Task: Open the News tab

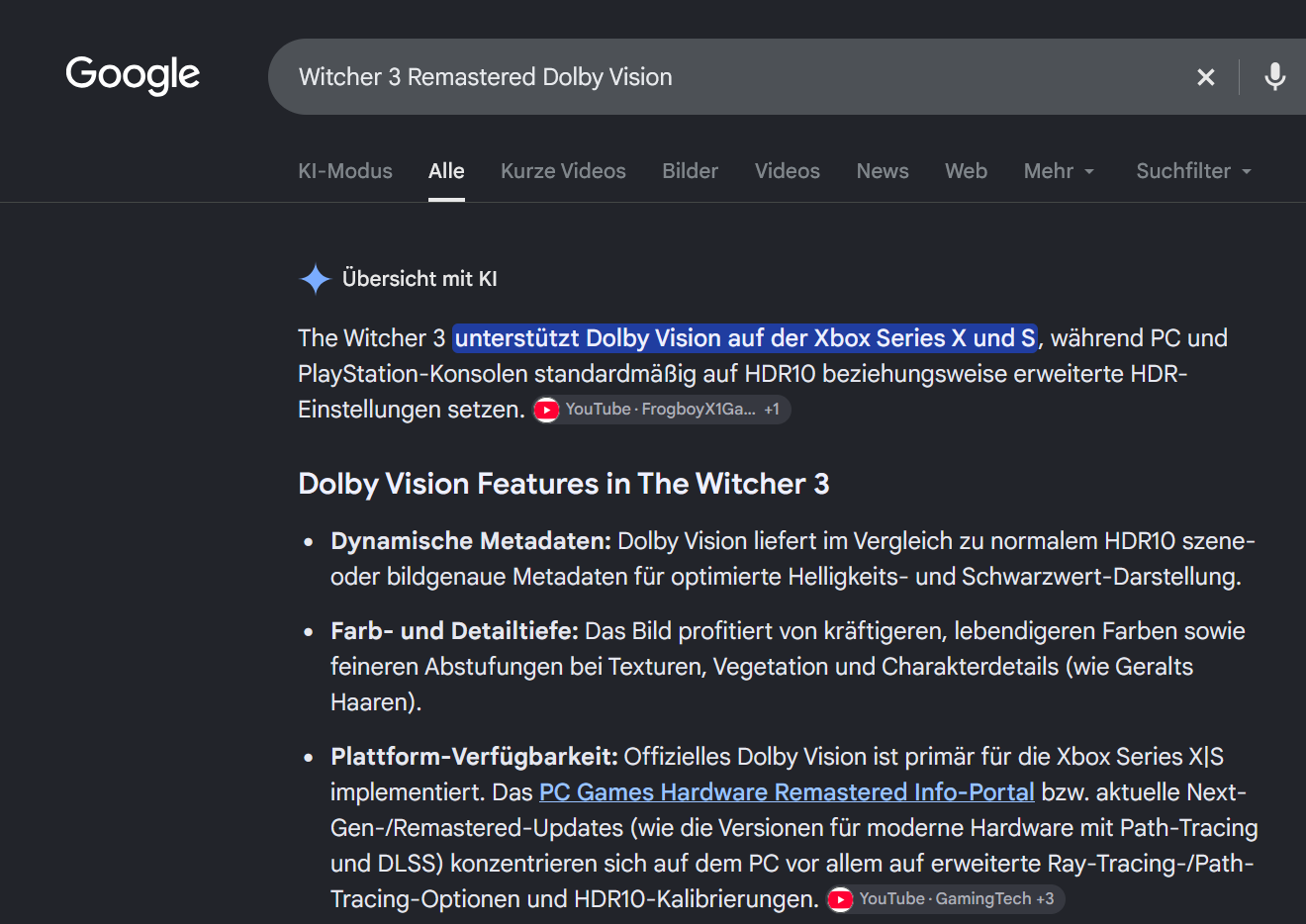Action: [x=883, y=171]
